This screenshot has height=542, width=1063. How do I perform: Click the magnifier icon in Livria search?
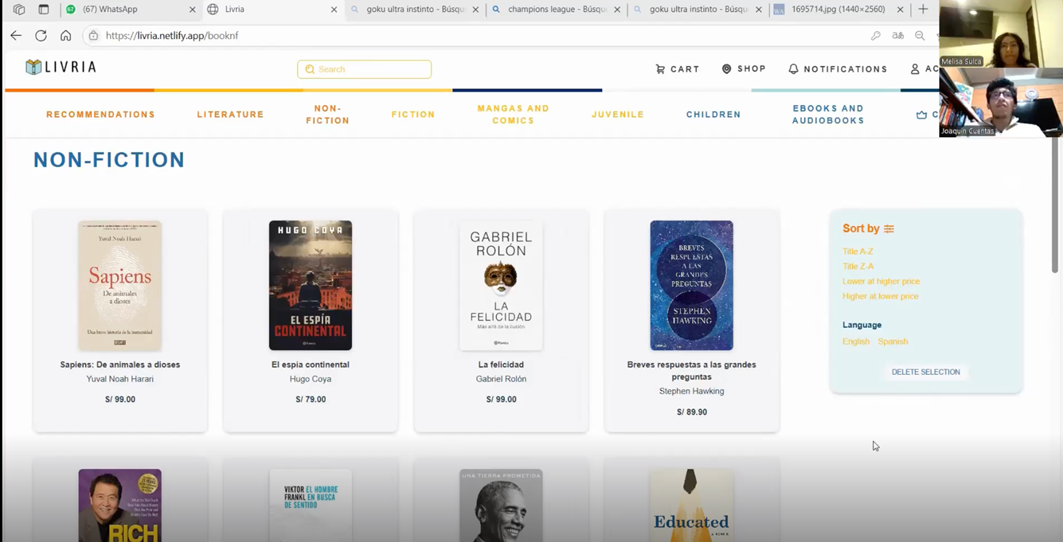(x=310, y=69)
